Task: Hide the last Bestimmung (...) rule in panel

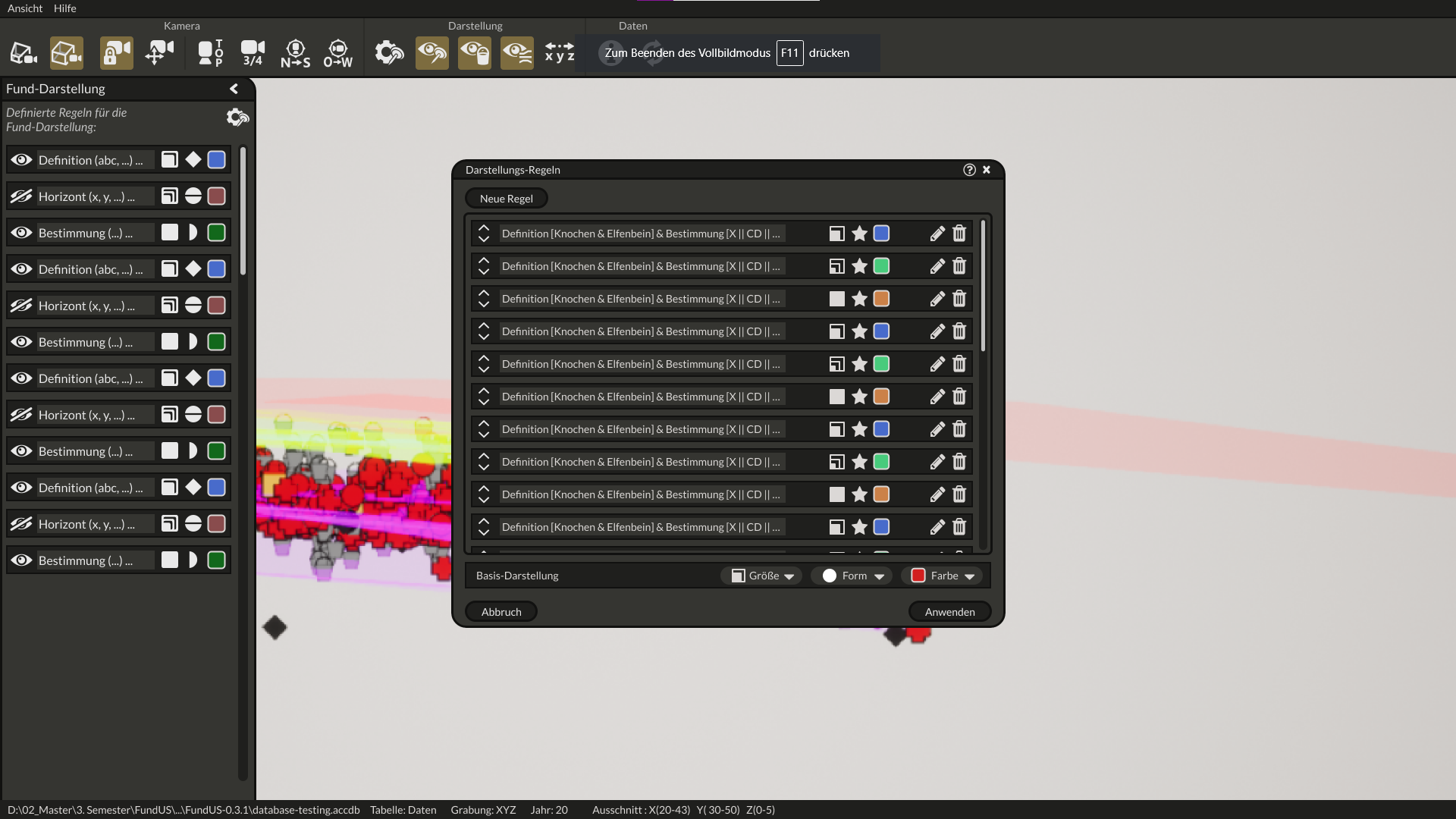Action: click(x=21, y=560)
